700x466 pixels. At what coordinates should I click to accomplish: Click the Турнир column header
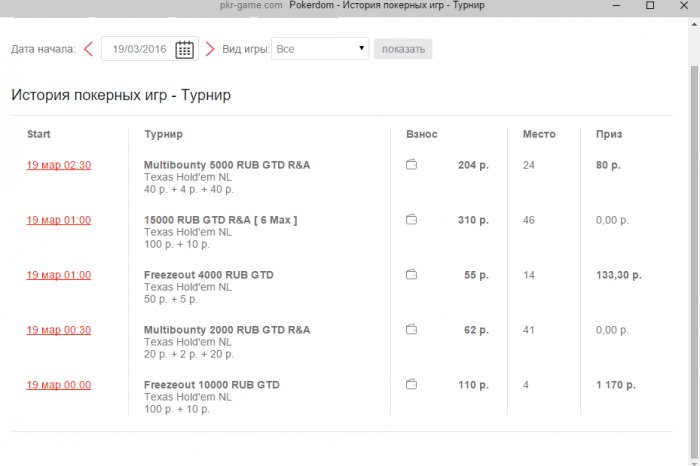pos(163,134)
